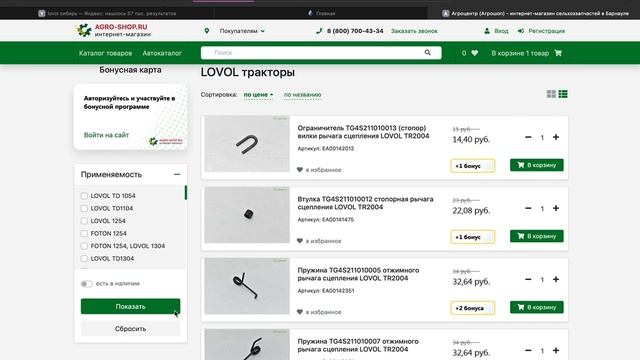Click the Регистрация link
Screen dimensions: 640x360
pos(547,31)
